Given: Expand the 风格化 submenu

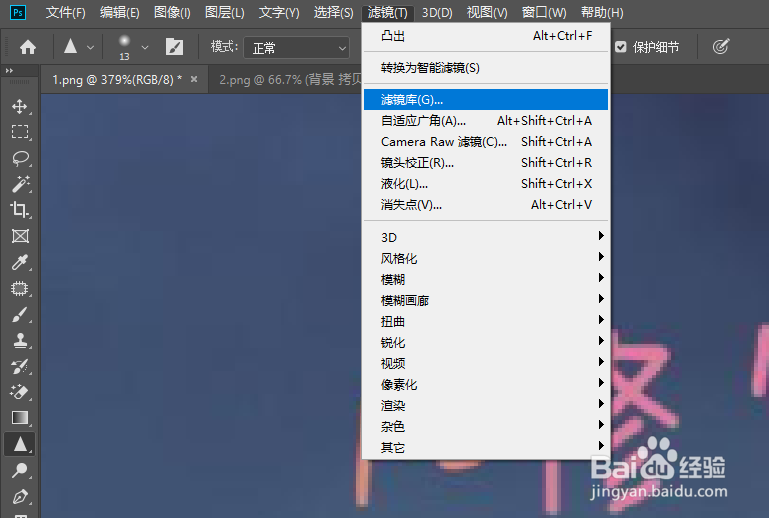Looking at the screenshot, I should click(486, 259).
